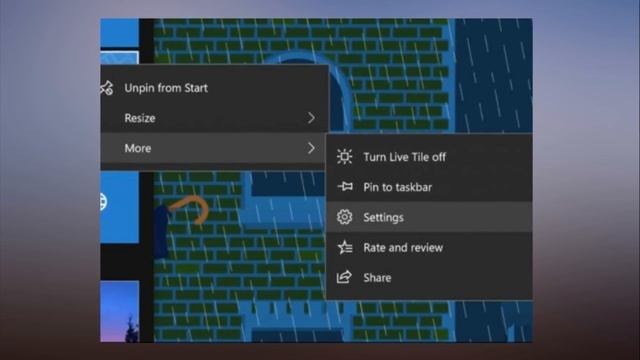Click the pin icon for taskbar

(x=345, y=187)
